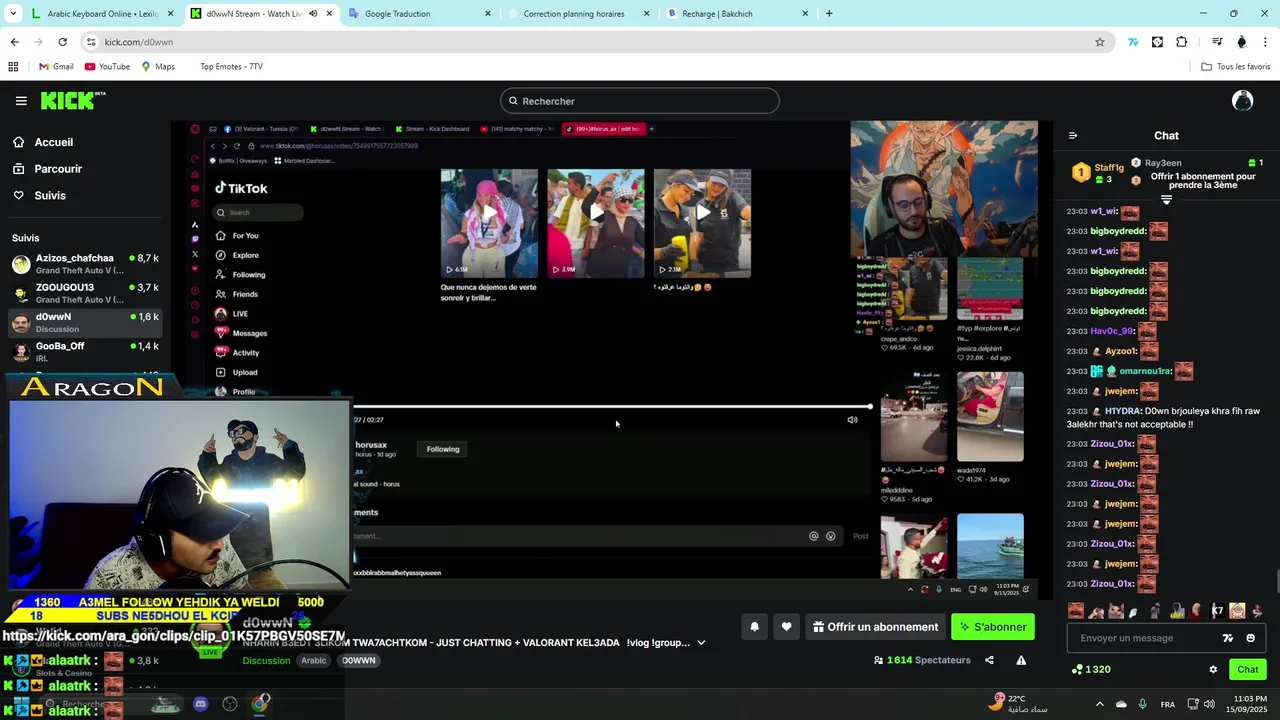Go back in browser history
This screenshot has width=1280, height=720.
[x=14, y=42]
